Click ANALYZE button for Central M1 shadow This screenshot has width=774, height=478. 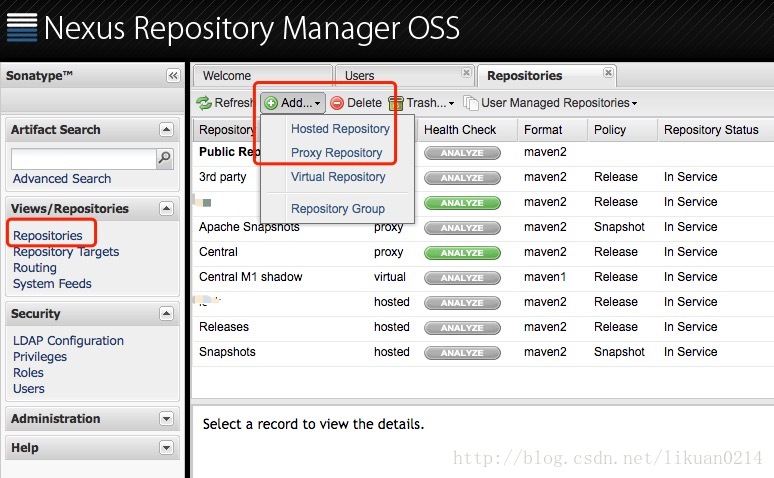[462, 278]
